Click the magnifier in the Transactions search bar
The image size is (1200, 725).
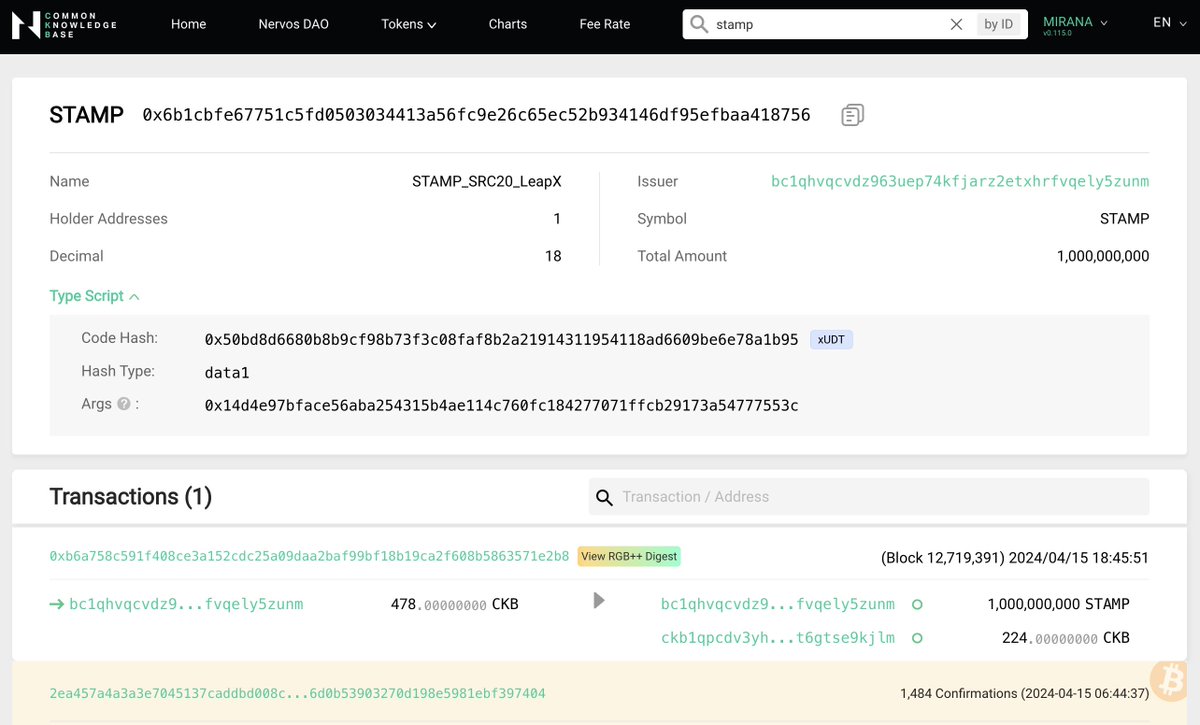pyautogui.click(x=604, y=496)
